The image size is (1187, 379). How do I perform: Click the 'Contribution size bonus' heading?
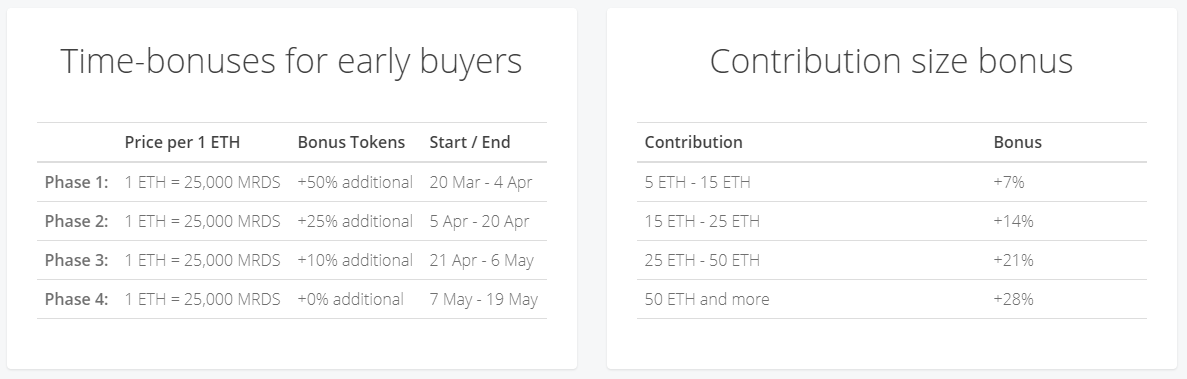click(891, 61)
